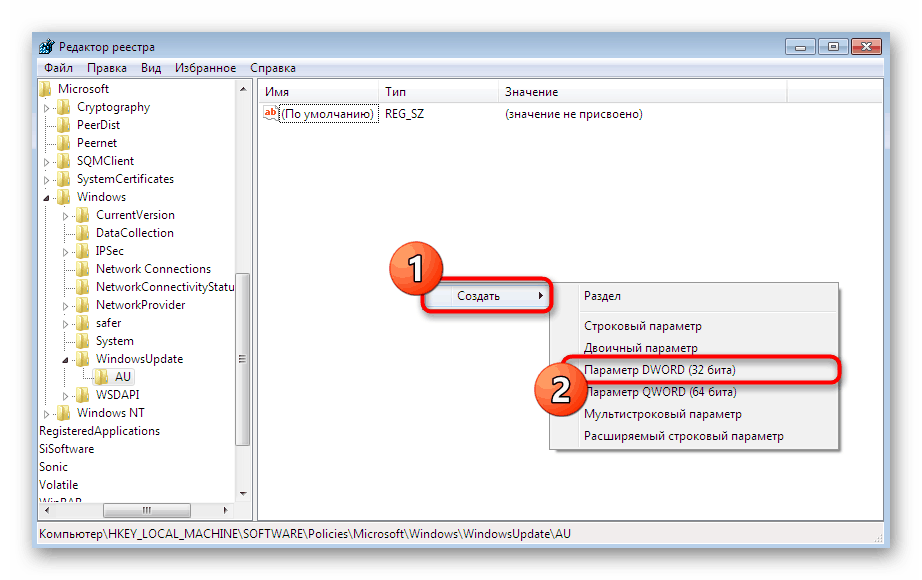Click the Имя column header

[x=318, y=92]
